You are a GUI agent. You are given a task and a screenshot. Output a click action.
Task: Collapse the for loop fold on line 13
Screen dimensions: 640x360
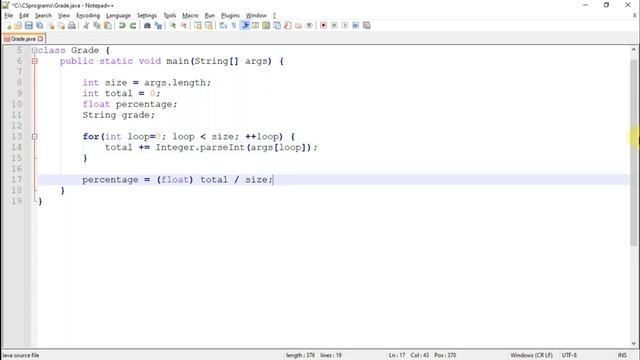pyautogui.click(x=35, y=137)
